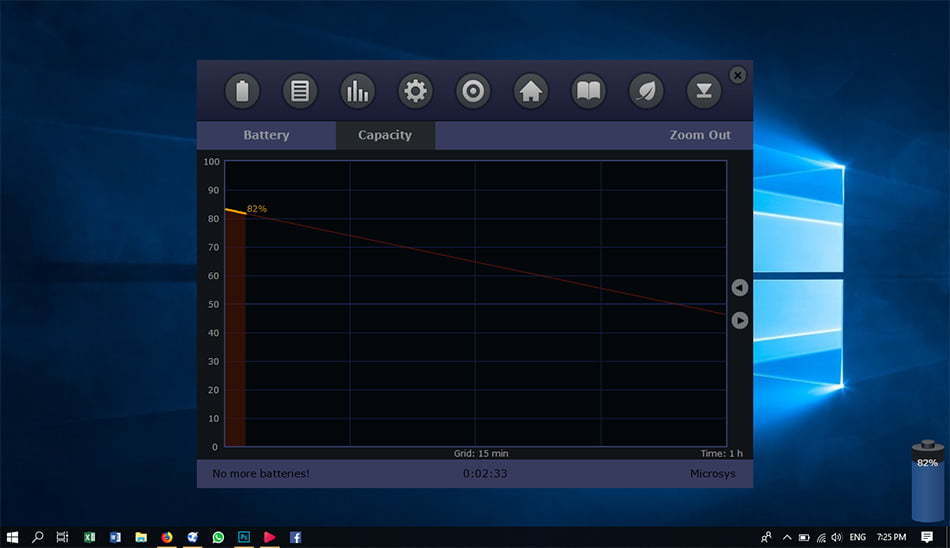Screen dimensions: 950x548
Task: Switch to Firefox on the taskbar
Action: click(x=167, y=537)
